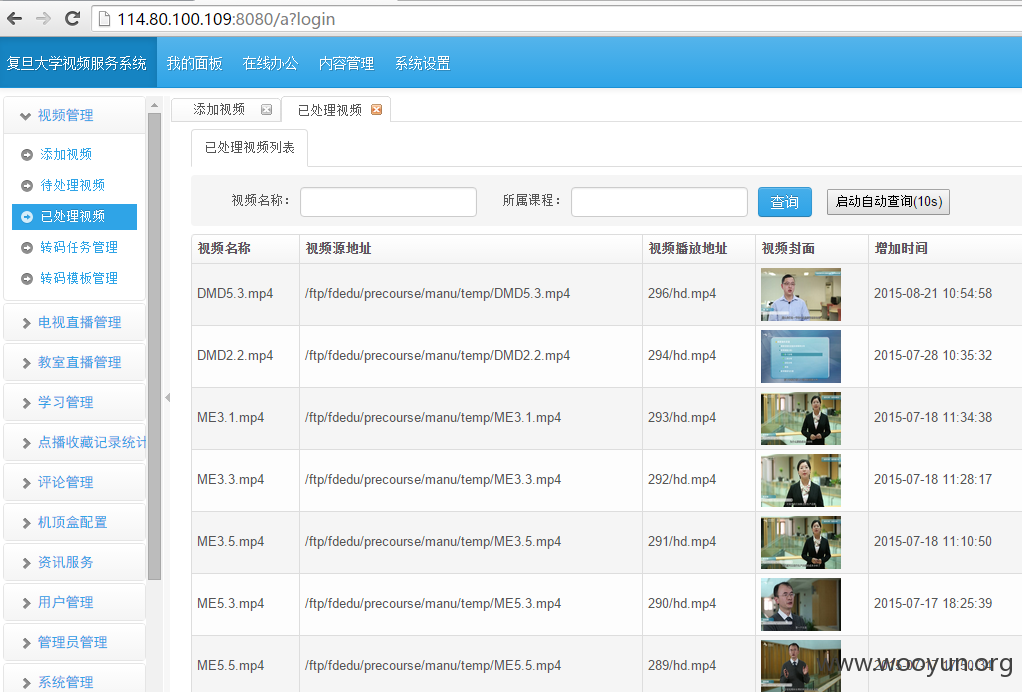This screenshot has width=1022, height=692.
Task: Open the DMD5.3.mp4 cover thumbnail
Action: coord(800,295)
